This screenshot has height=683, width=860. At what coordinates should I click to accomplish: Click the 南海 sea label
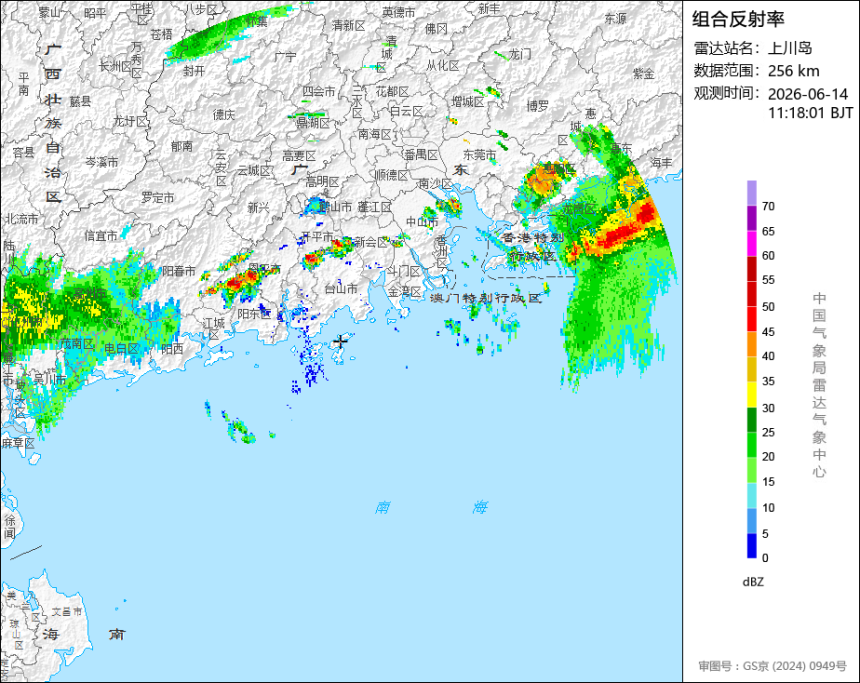pos(432,507)
